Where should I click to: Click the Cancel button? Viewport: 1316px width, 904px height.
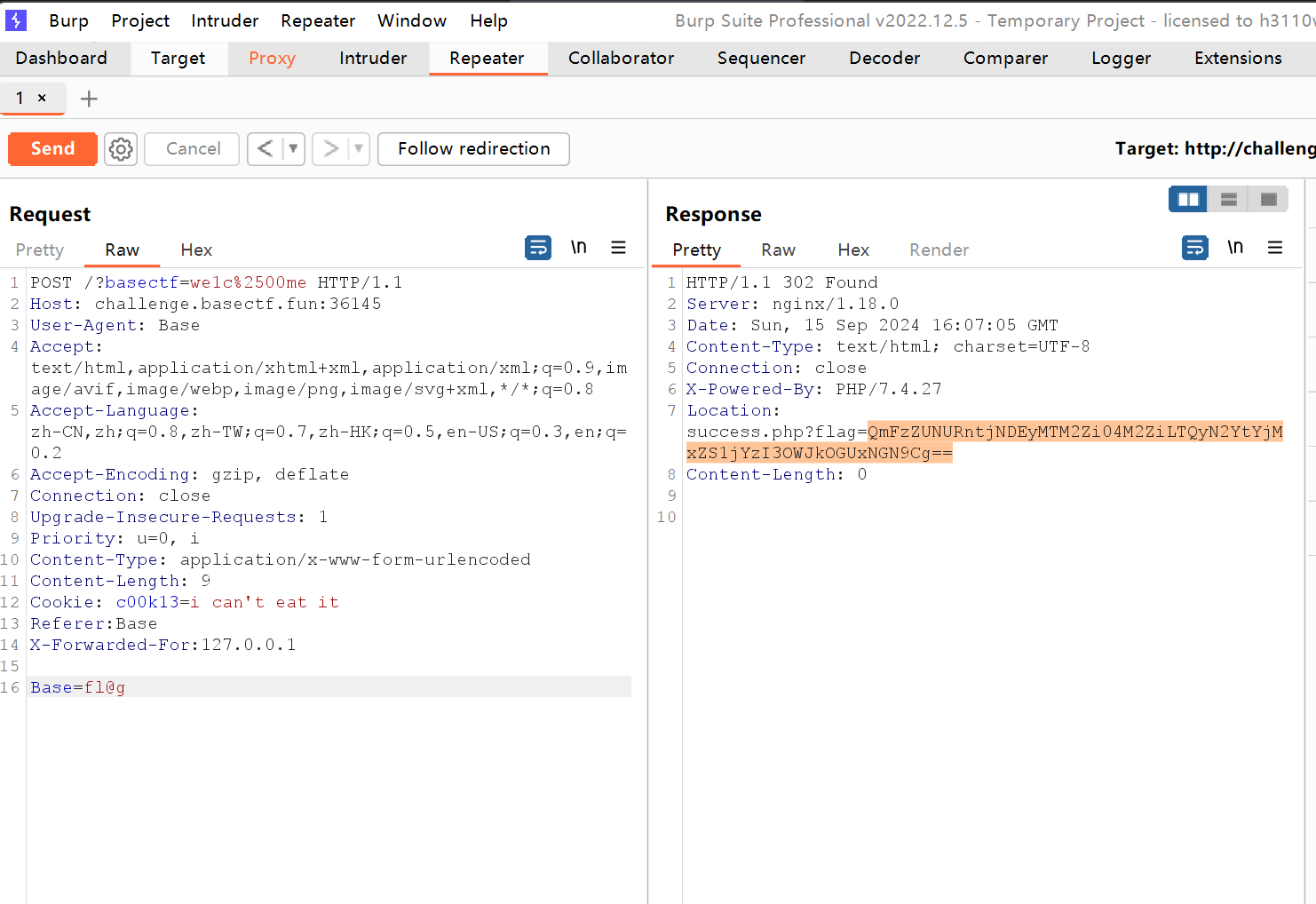(x=193, y=149)
